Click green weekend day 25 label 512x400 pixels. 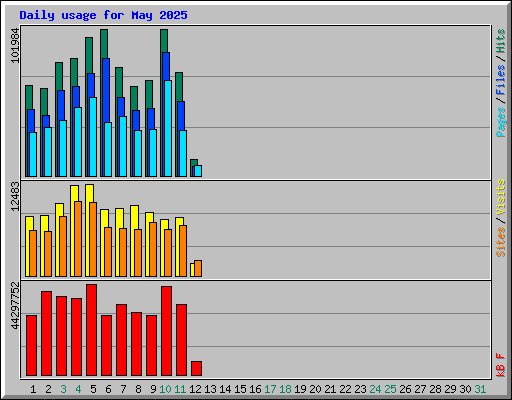[390, 389]
